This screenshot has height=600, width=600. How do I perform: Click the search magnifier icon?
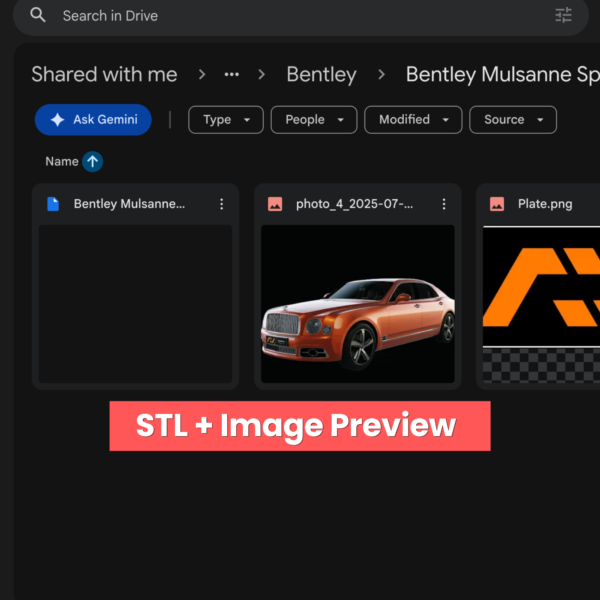38,15
